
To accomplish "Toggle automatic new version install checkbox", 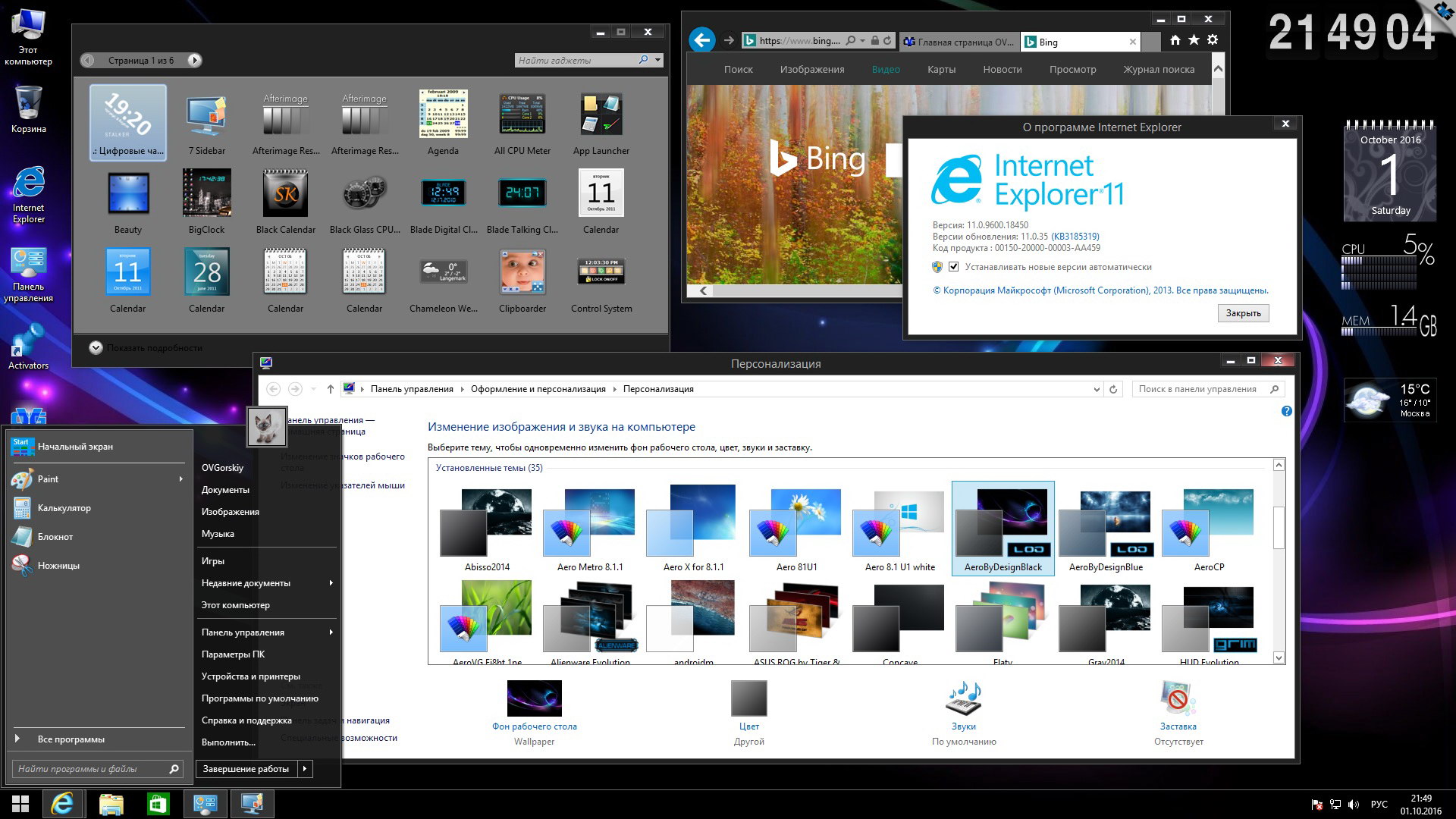I will tap(954, 267).
